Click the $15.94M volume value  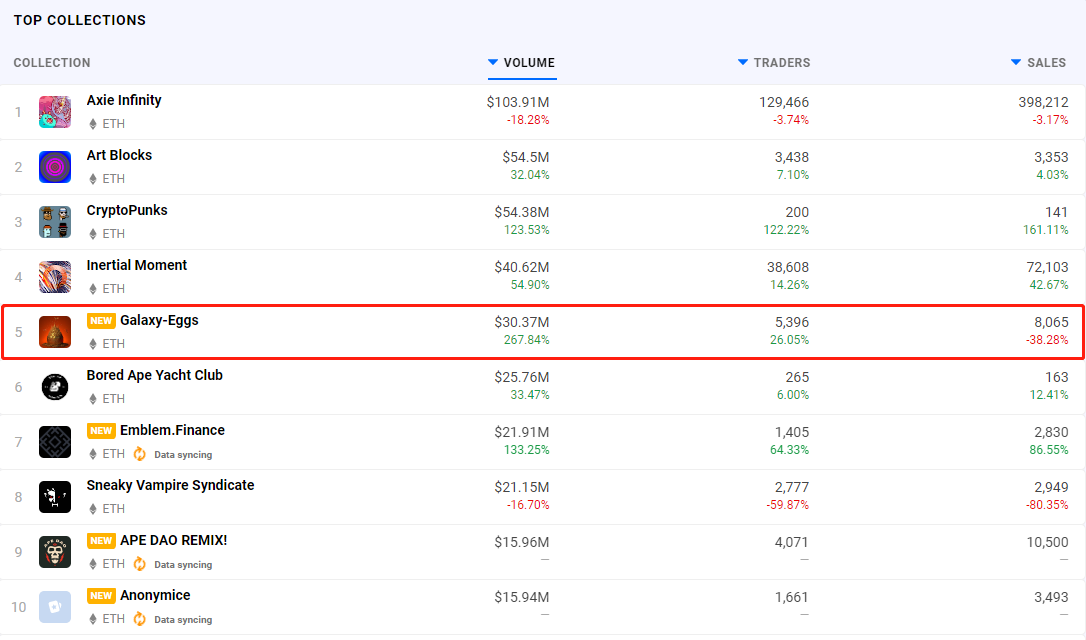click(522, 597)
